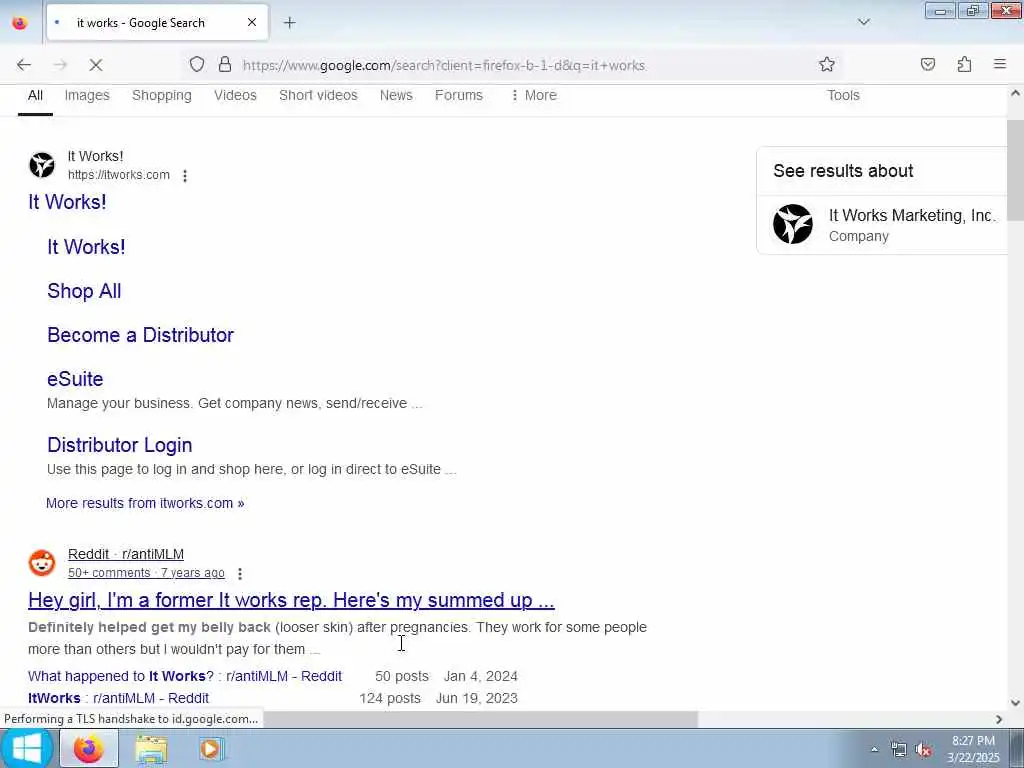Expand the More search filters menu
Screen dimensions: 1024x768
tap(534, 95)
